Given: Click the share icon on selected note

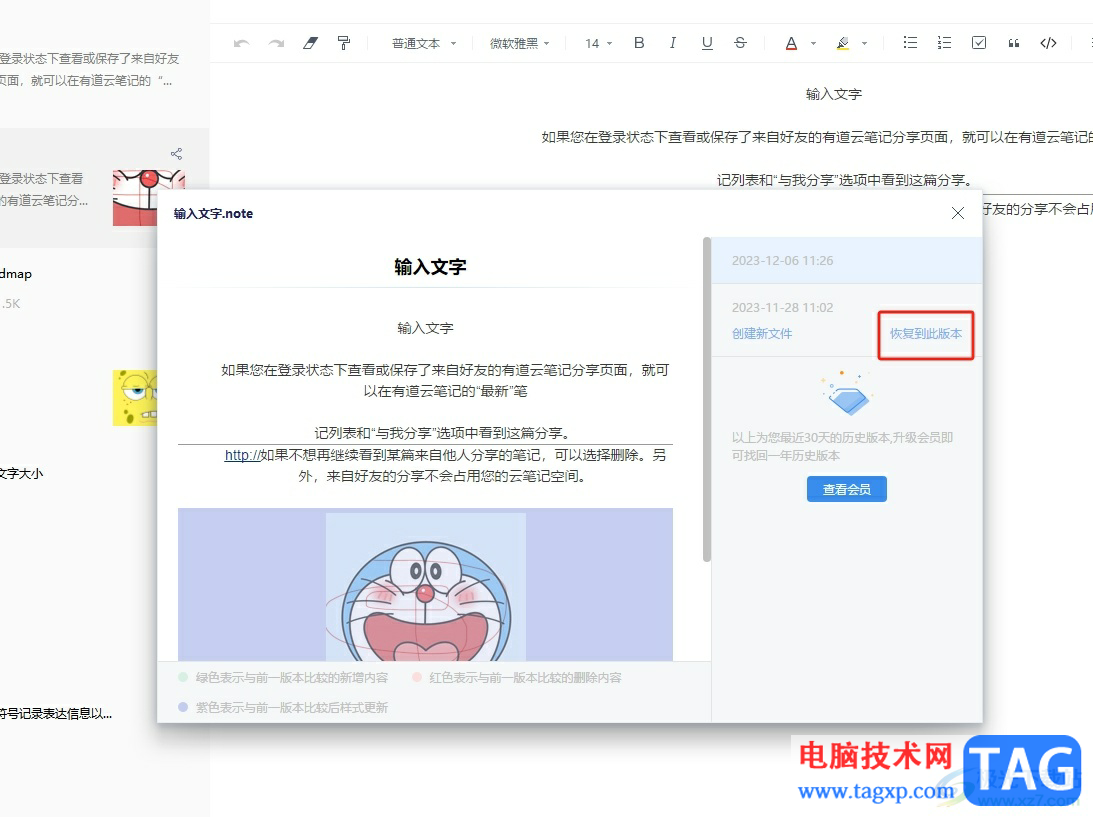Looking at the screenshot, I should pos(176,153).
